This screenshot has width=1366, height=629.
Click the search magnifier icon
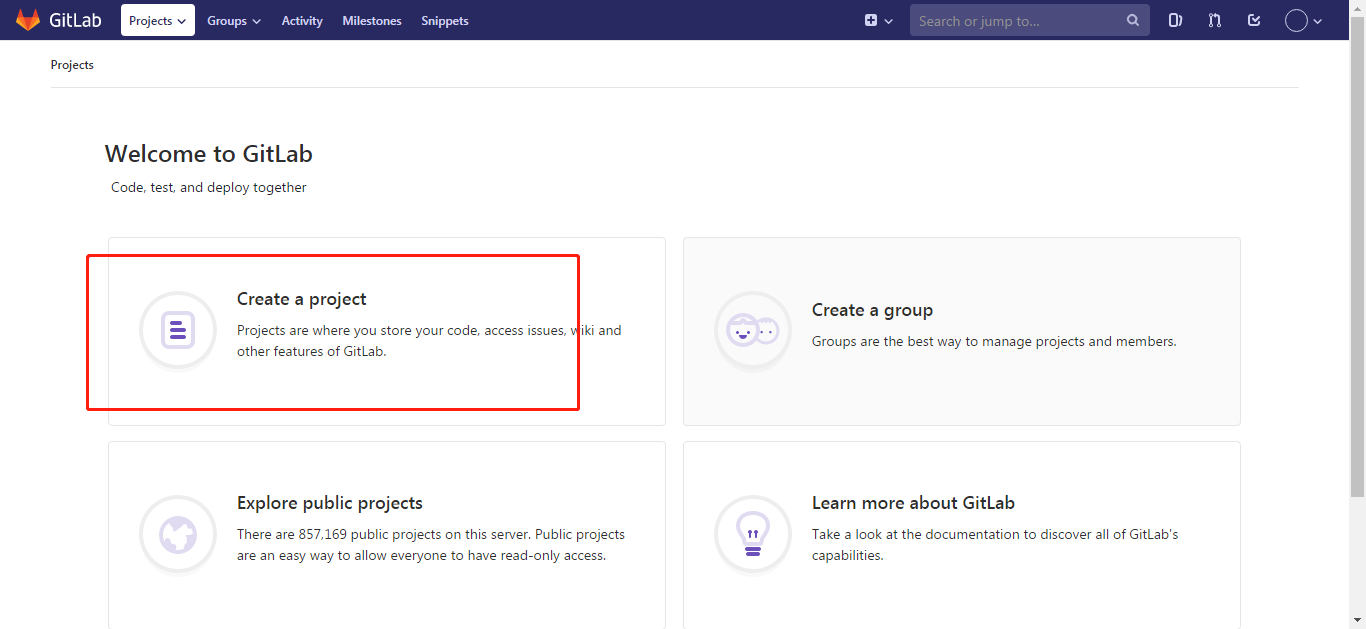(1132, 20)
